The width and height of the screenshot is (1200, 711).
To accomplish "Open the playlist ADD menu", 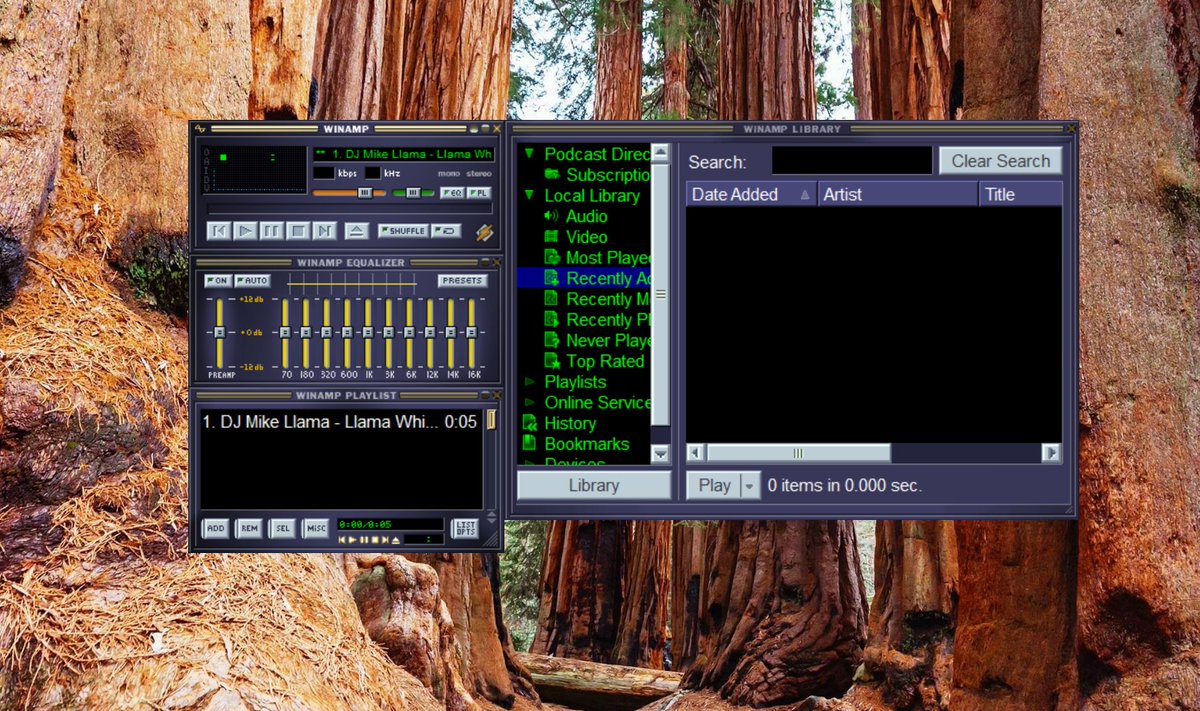I will pyautogui.click(x=215, y=528).
